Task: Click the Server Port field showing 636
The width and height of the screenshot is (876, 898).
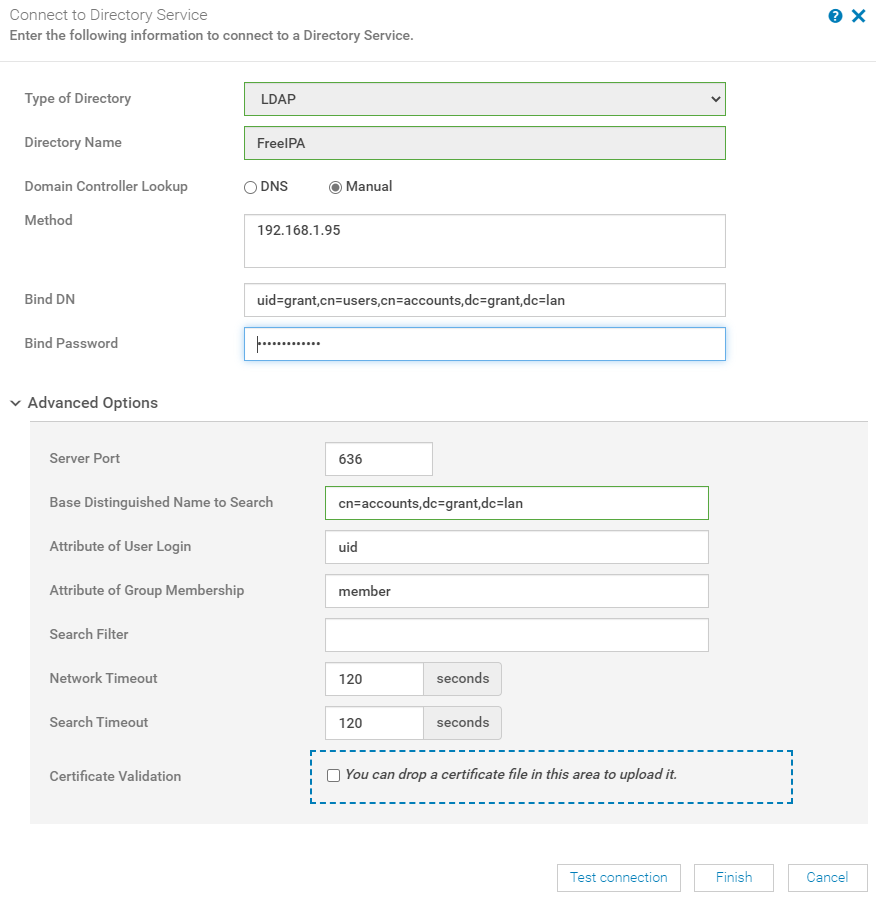Action: [x=378, y=458]
